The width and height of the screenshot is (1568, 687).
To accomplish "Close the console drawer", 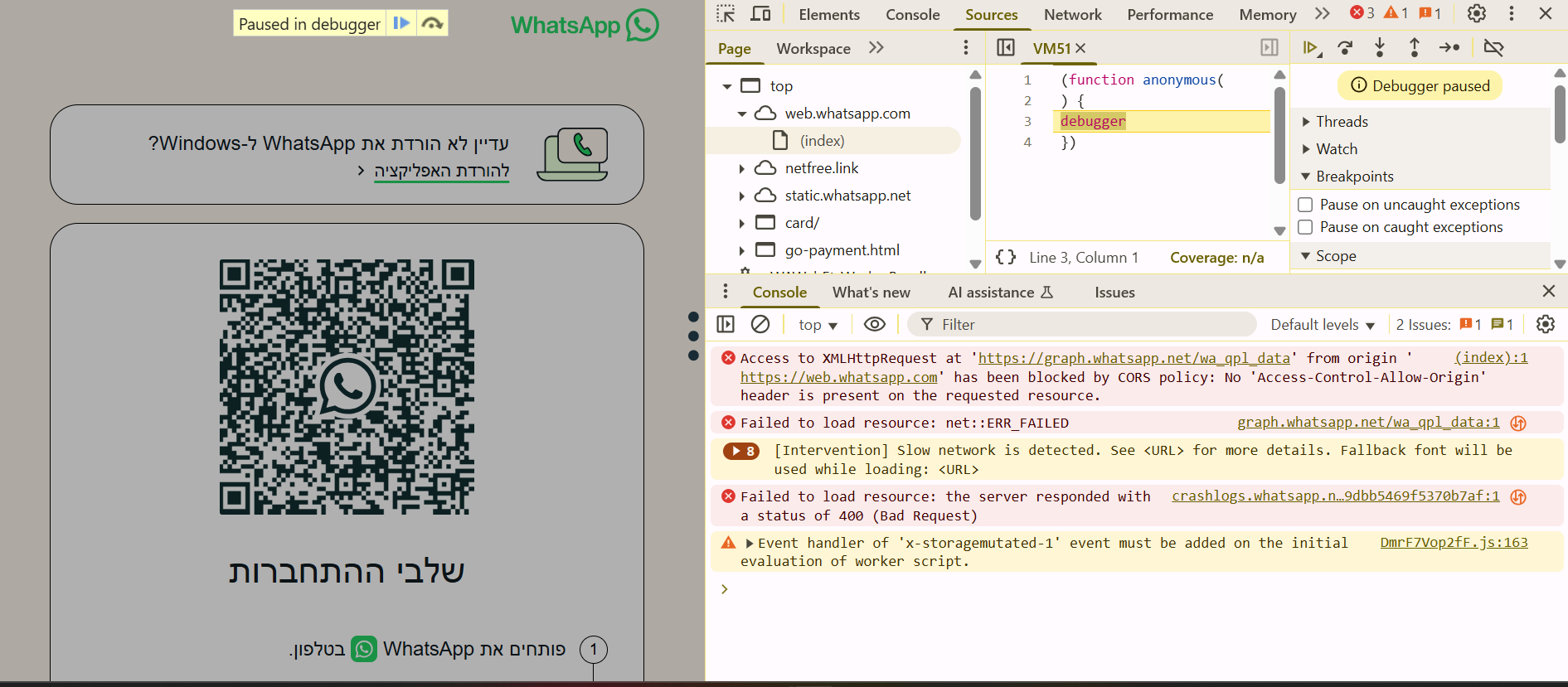I will 1549,291.
